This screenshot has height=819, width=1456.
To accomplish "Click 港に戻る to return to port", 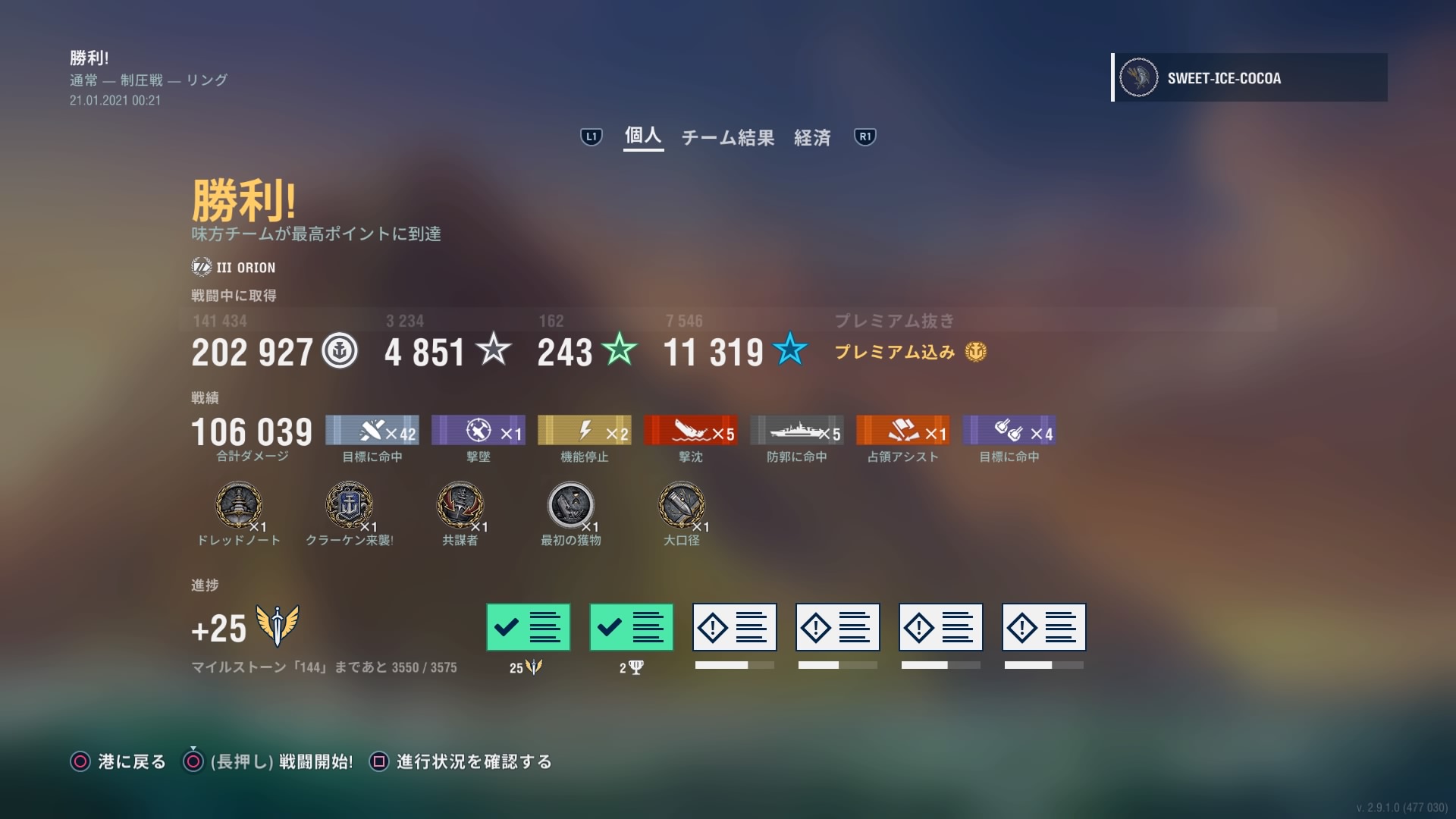I will 118,761.
